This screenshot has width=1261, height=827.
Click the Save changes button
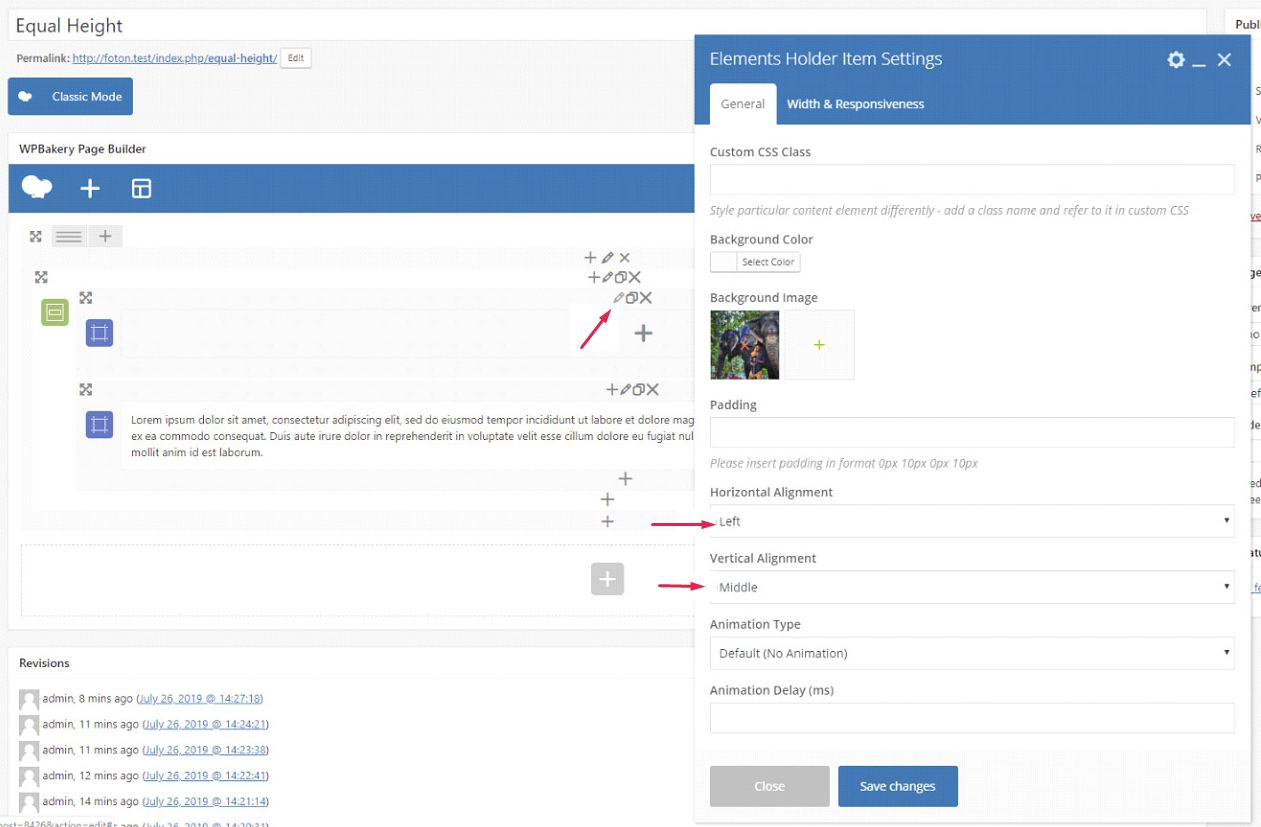[897, 786]
